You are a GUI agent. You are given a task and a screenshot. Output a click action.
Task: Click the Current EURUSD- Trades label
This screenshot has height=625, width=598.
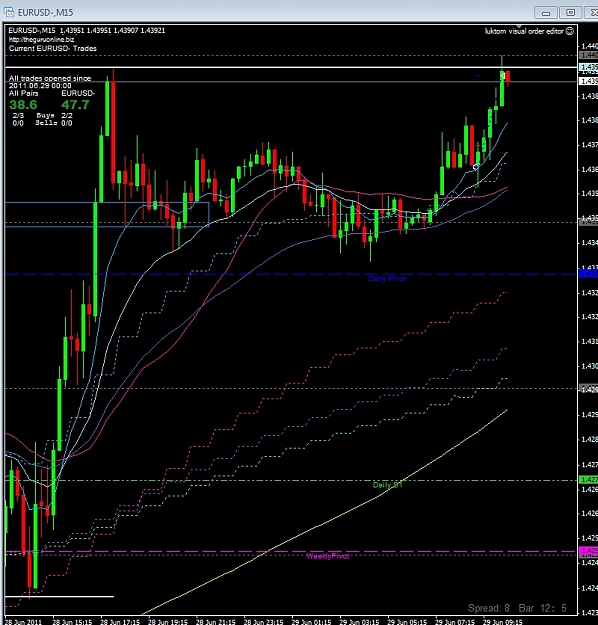(x=53, y=48)
